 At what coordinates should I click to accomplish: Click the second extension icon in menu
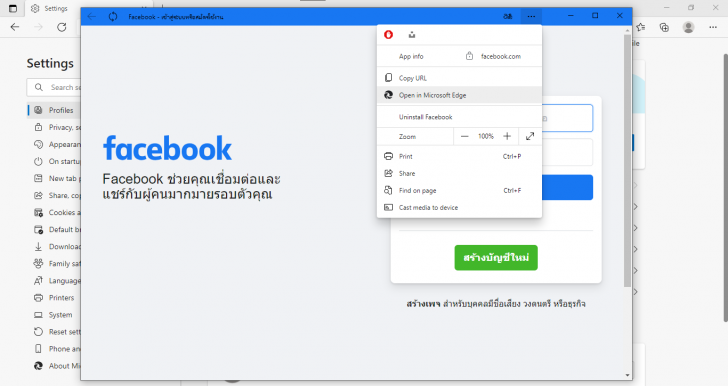[412, 34]
